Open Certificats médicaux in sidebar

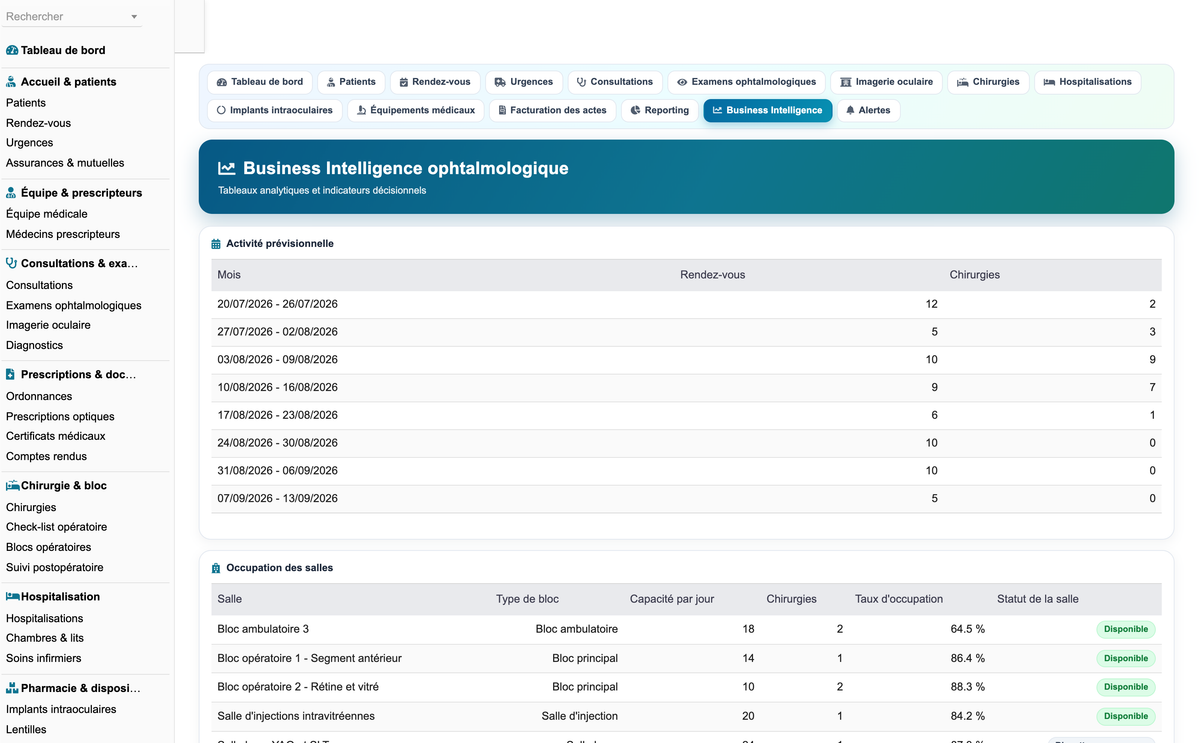coord(56,436)
